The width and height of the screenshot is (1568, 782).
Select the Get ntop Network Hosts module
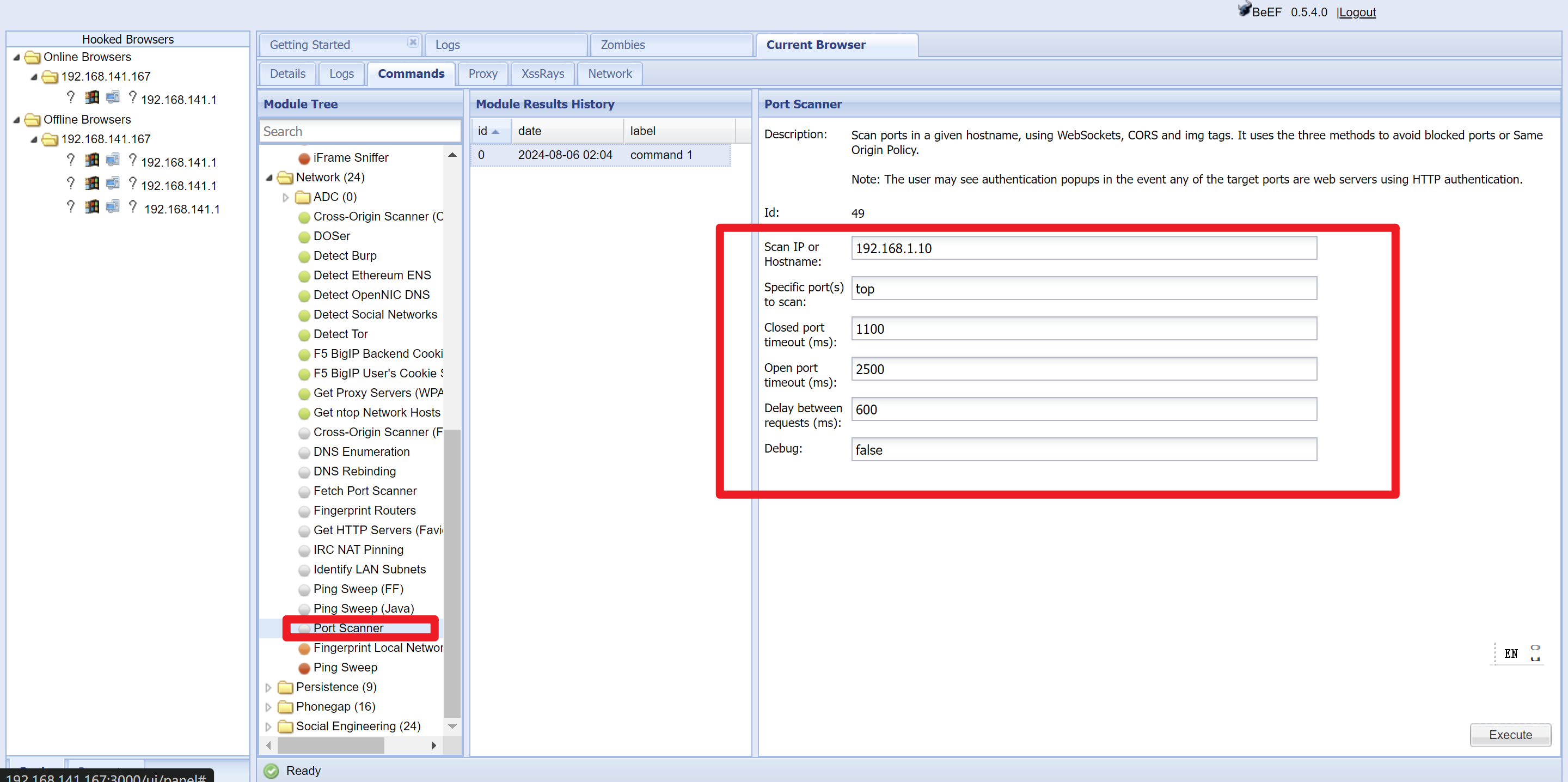[x=377, y=413]
